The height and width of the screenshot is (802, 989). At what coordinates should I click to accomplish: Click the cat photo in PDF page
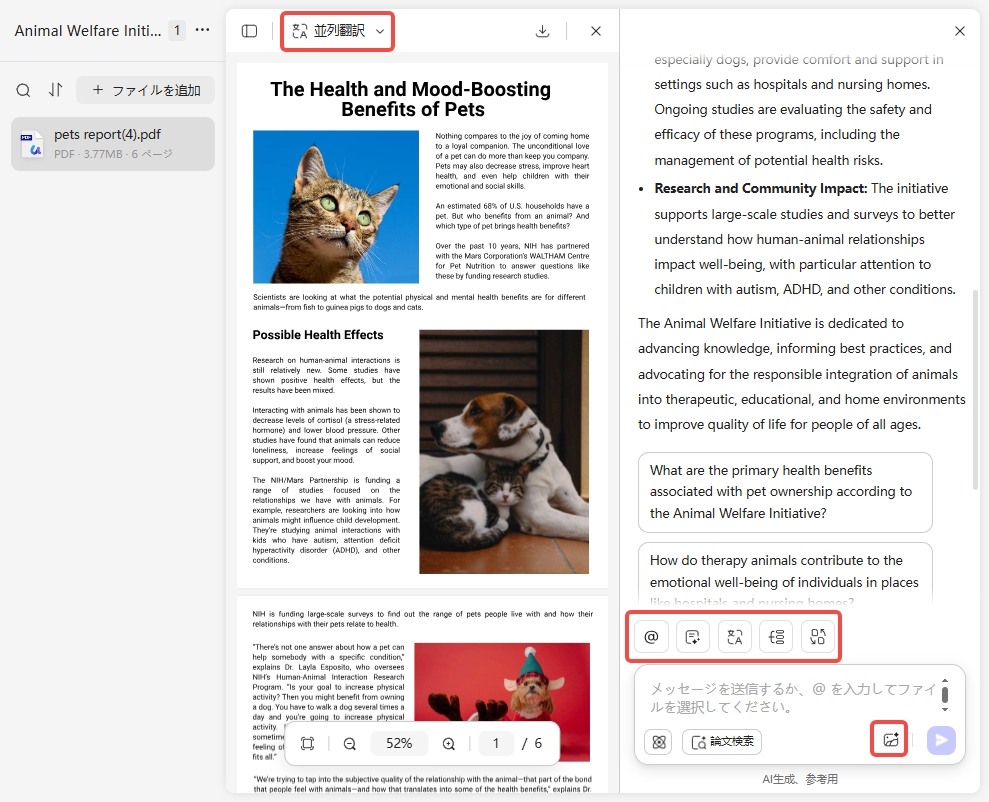[336, 207]
